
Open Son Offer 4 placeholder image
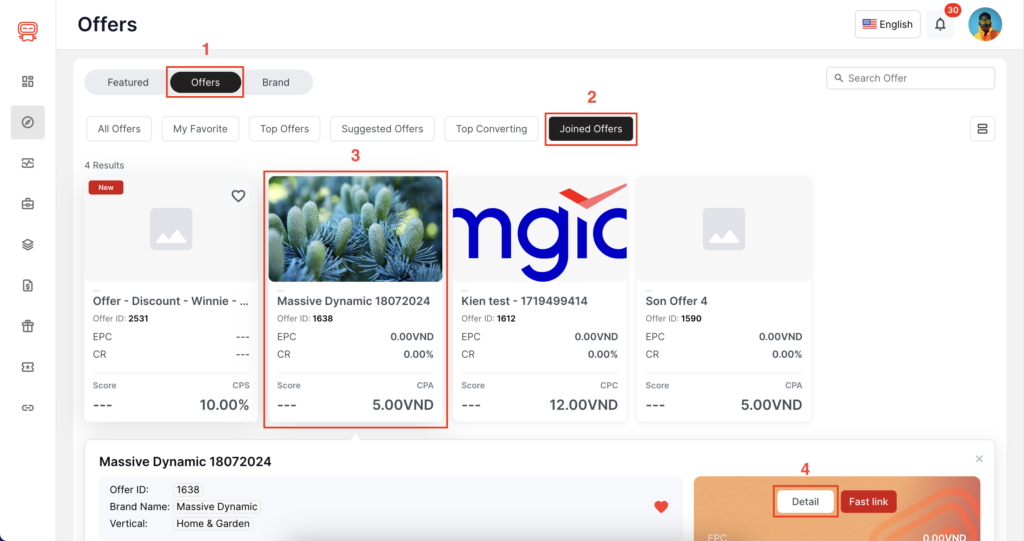click(x=724, y=229)
